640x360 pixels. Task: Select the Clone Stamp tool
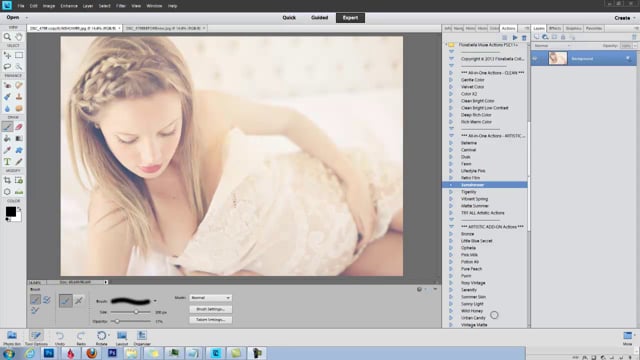click(19, 97)
